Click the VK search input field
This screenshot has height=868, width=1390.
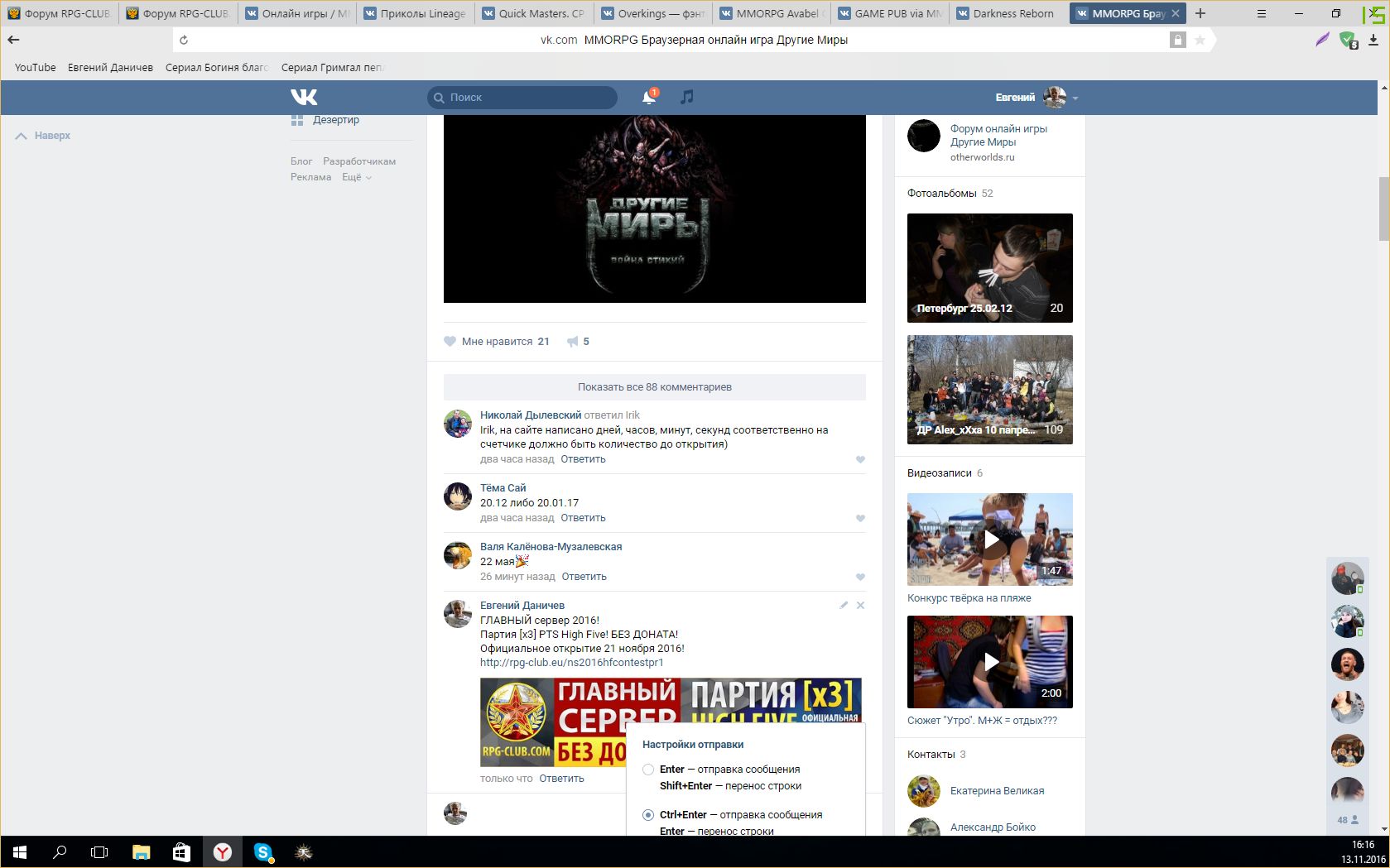[x=530, y=98]
